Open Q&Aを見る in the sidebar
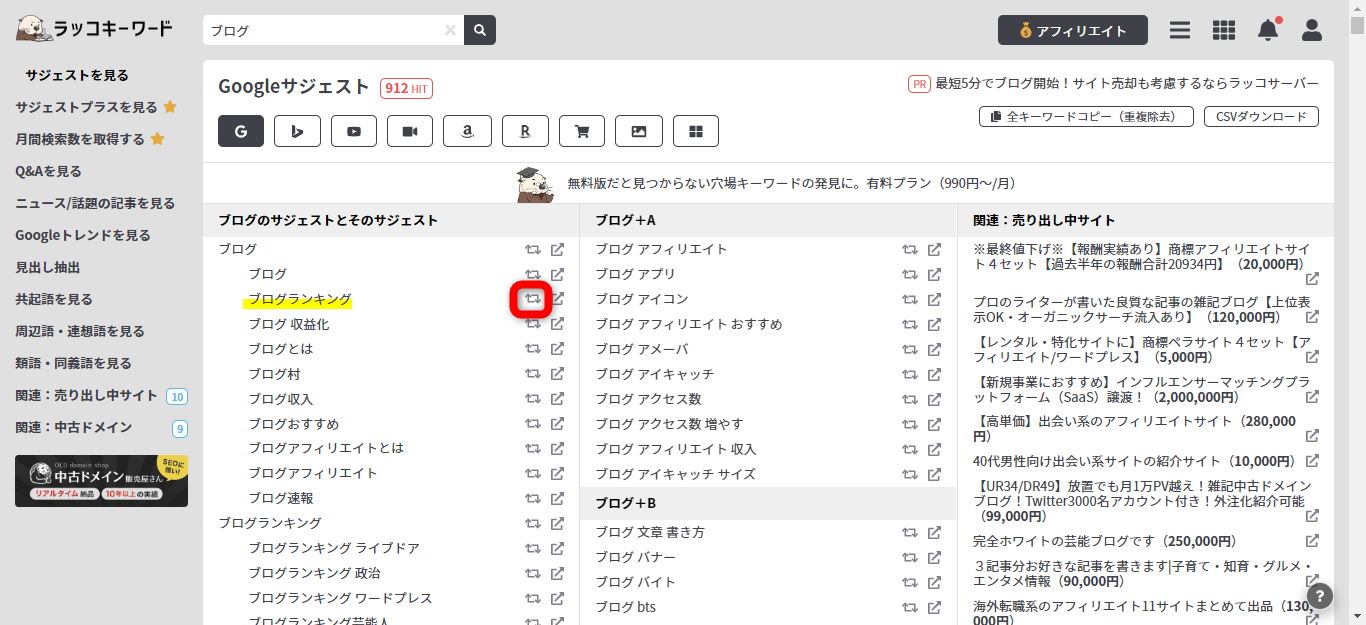Viewport: 1366px width, 625px height. [48, 171]
